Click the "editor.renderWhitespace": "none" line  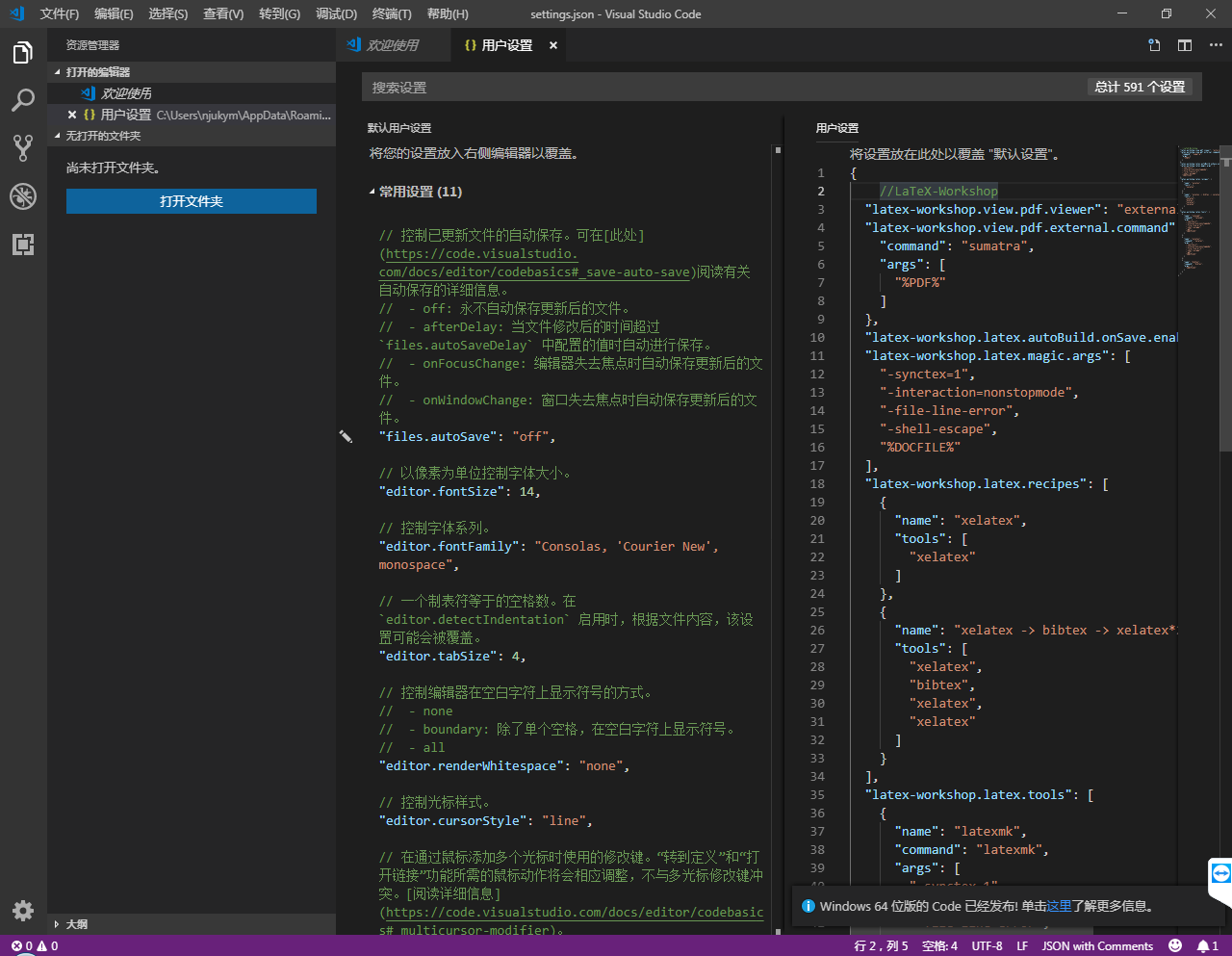pyautogui.click(x=504, y=765)
